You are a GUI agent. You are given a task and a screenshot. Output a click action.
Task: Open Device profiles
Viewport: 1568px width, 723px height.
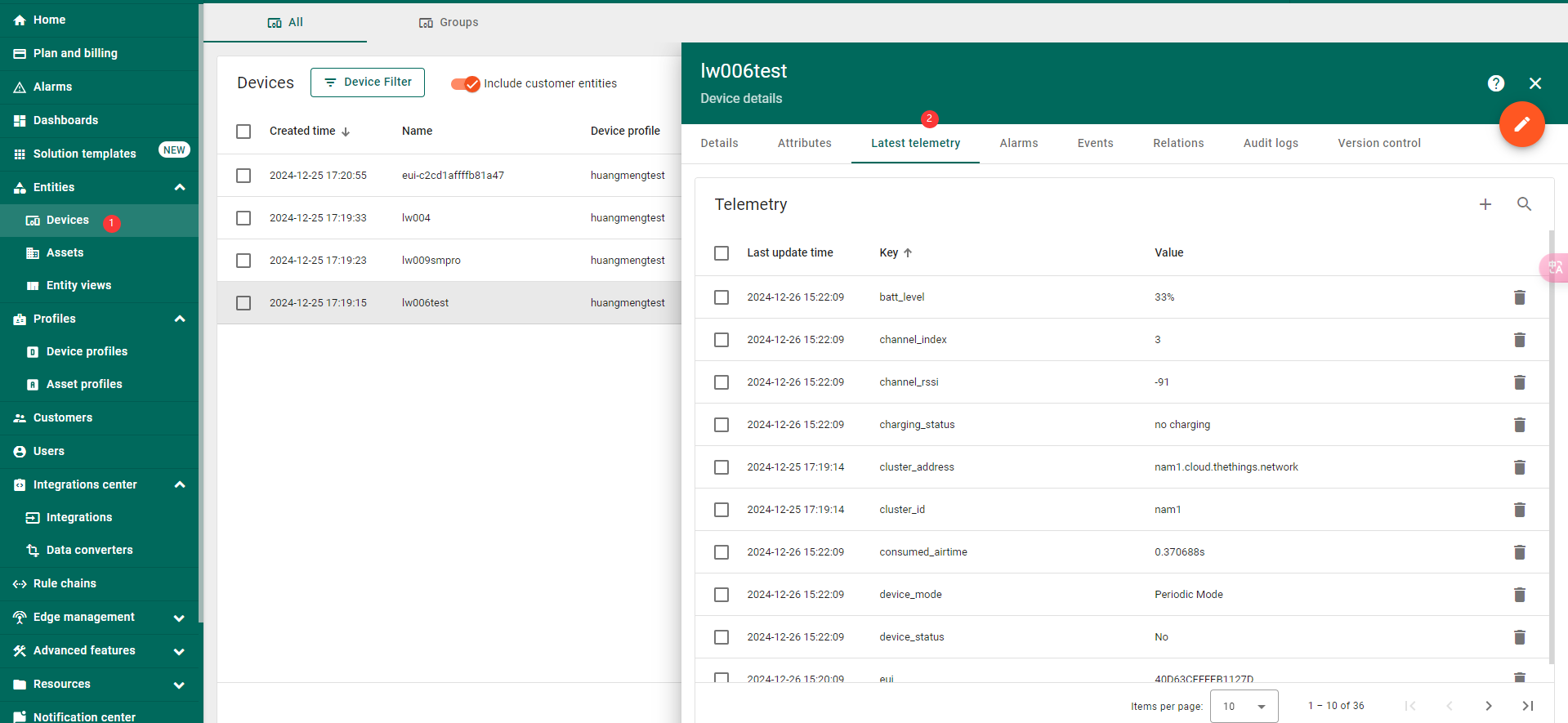tap(99, 352)
